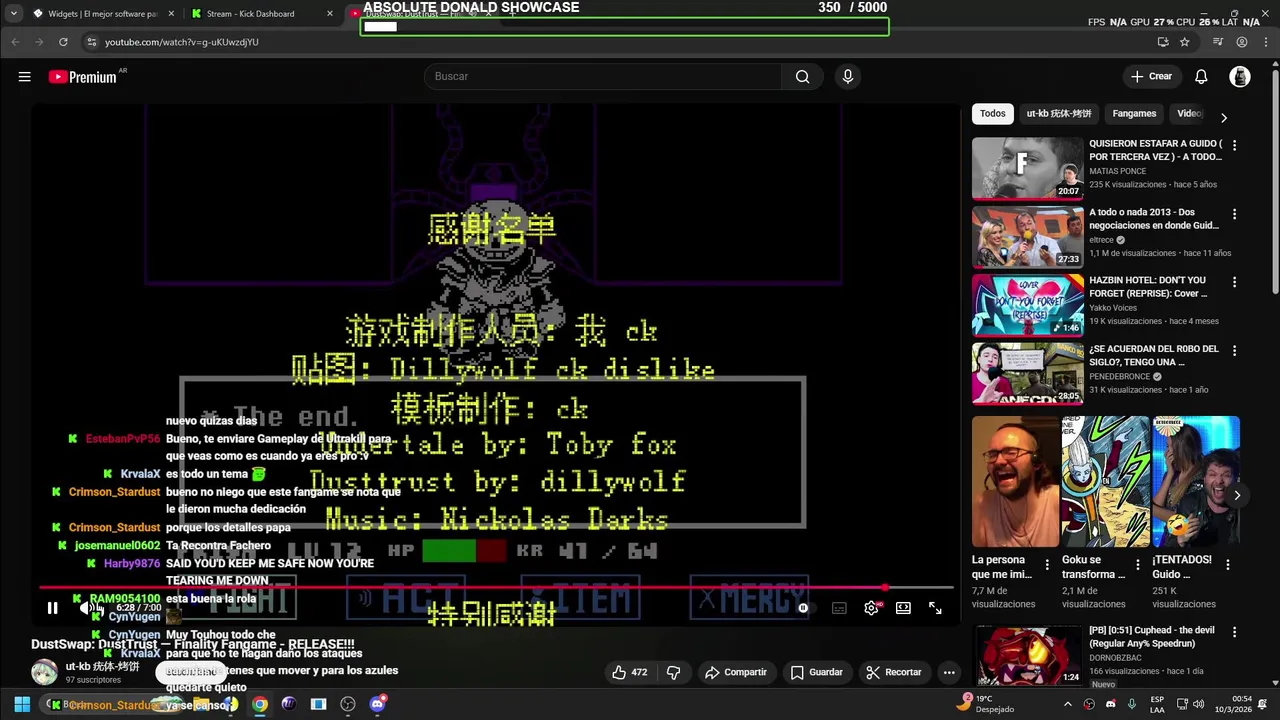Open the MATIAS PONCE channel

1117,171
